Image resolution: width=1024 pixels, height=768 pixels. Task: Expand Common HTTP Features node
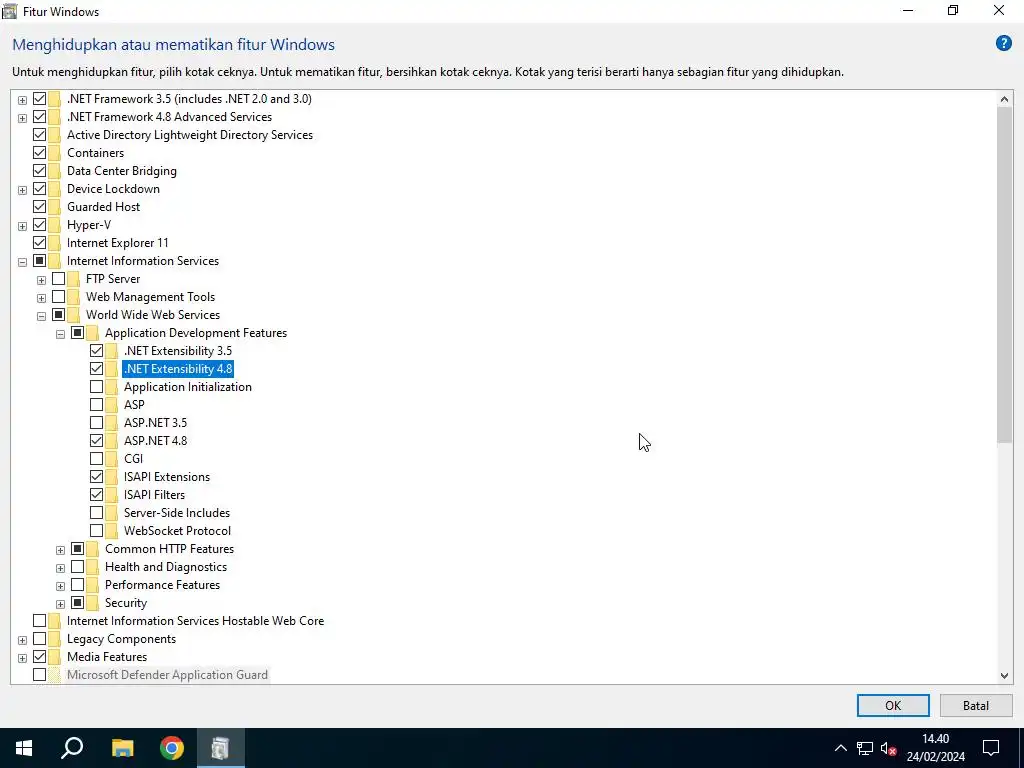[60, 550]
